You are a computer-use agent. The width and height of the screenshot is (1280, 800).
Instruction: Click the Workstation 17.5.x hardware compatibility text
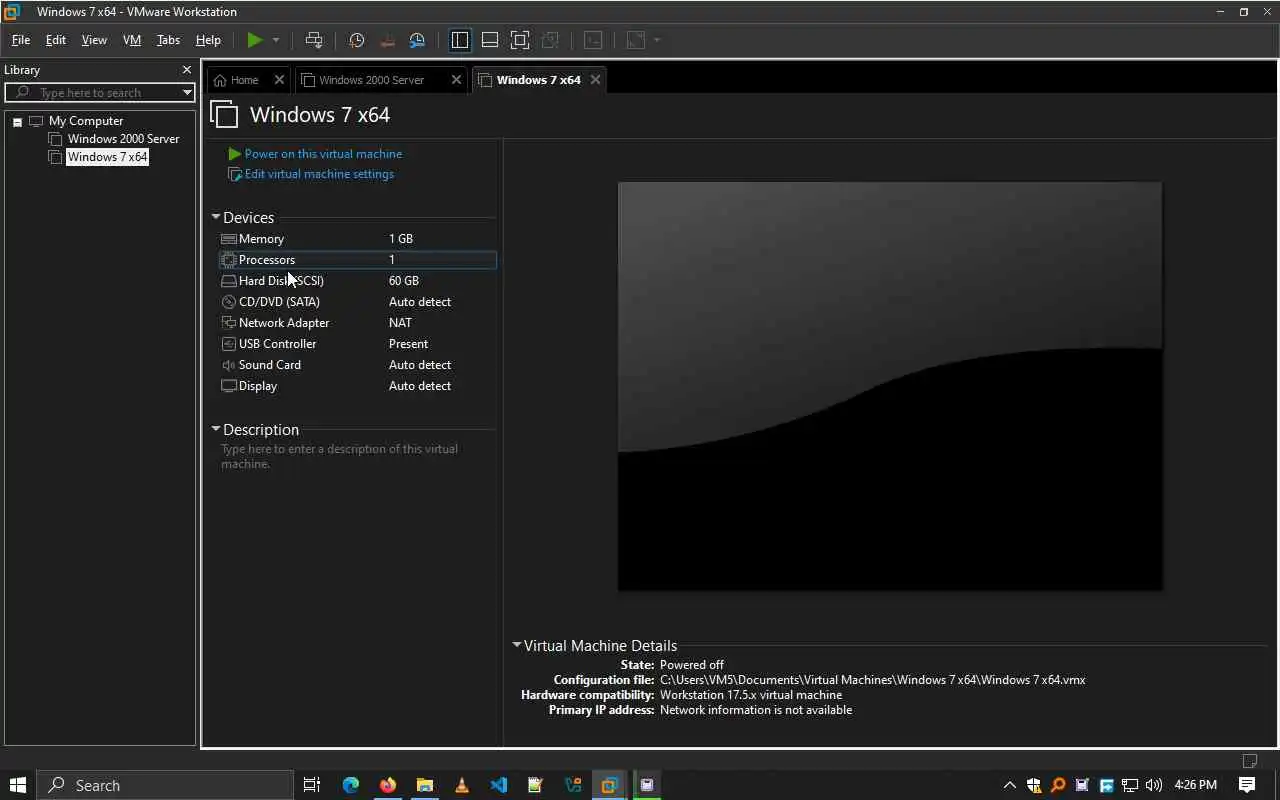pos(751,695)
